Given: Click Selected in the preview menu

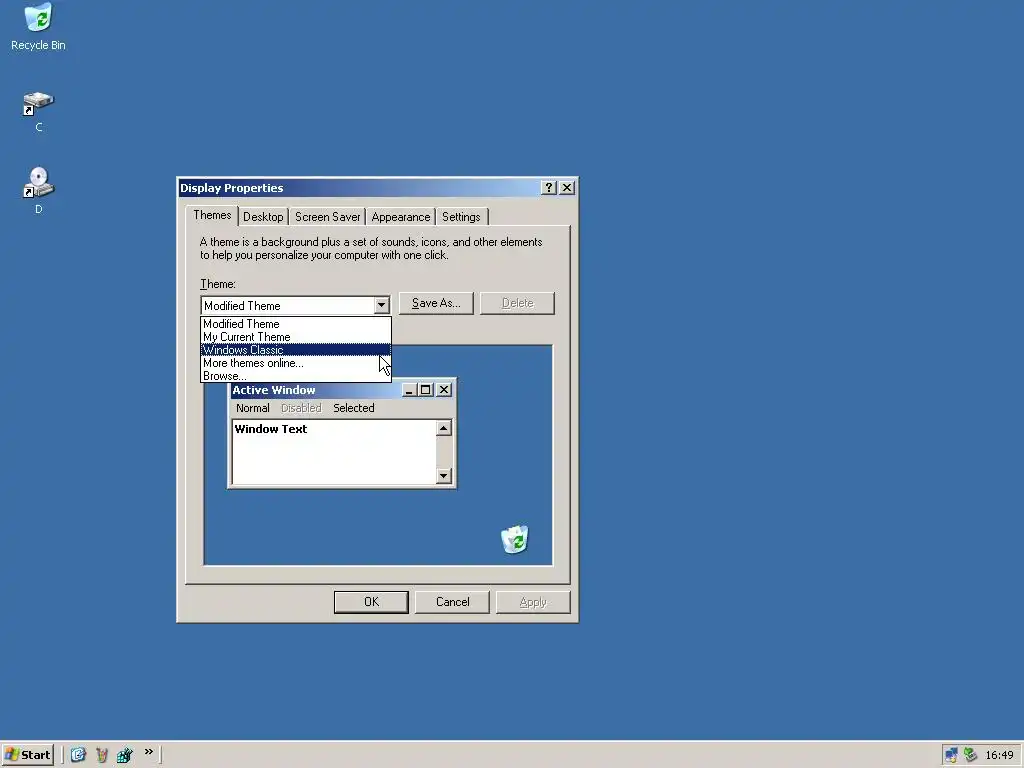Looking at the screenshot, I should tap(353, 408).
